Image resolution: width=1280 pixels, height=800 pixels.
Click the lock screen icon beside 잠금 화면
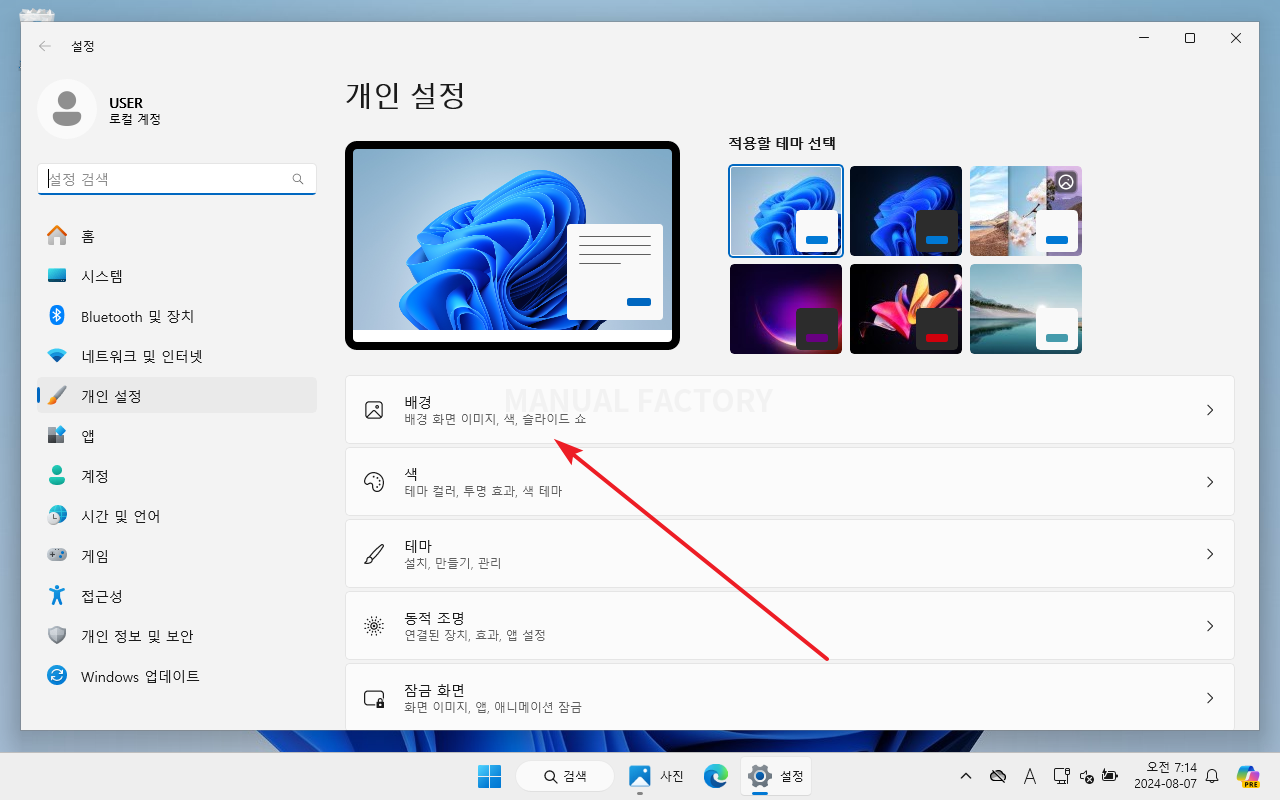click(374, 698)
